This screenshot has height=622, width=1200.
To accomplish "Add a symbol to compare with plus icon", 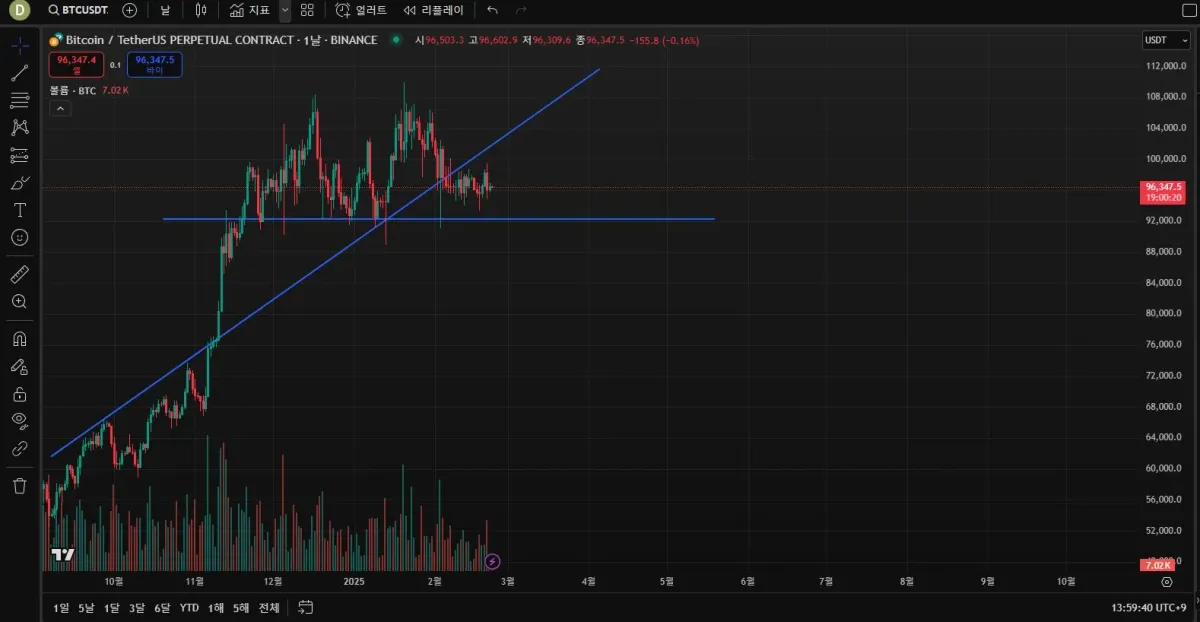I will (x=130, y=10).
